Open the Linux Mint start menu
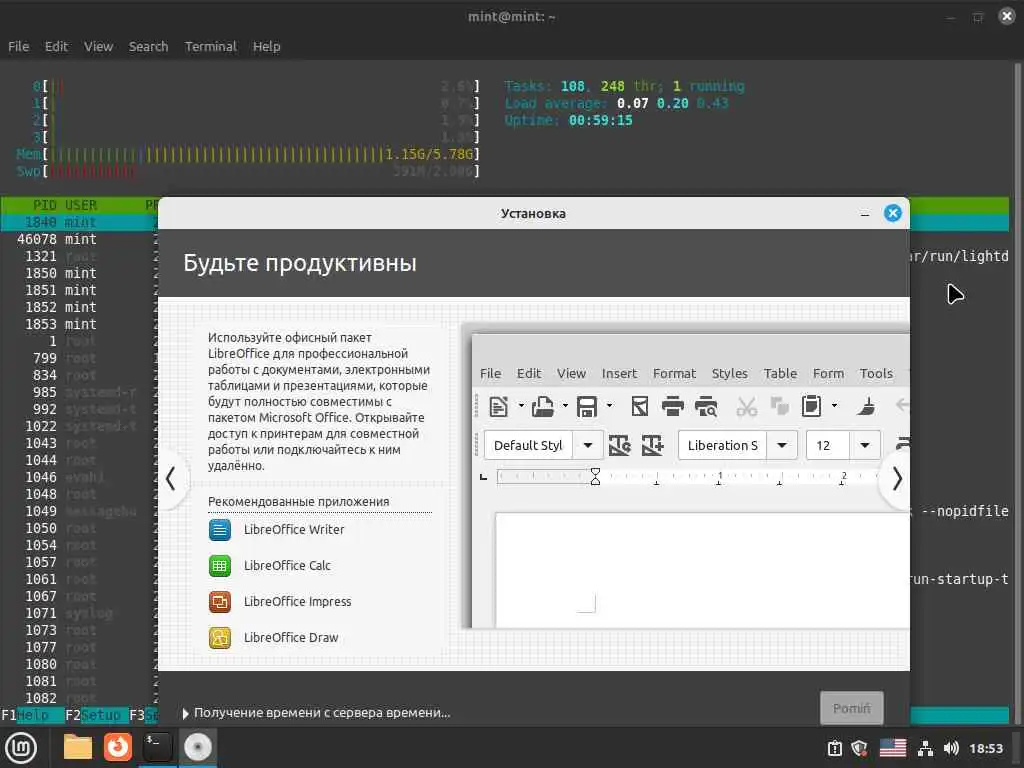This screenshot has width=1024, height=768. pyautogui.click(x=21, y=748)
